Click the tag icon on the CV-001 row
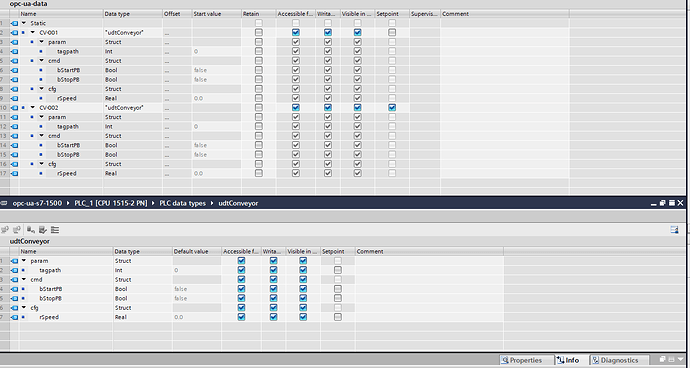This screenshot has width=690, height=368. tap(15, 33)
